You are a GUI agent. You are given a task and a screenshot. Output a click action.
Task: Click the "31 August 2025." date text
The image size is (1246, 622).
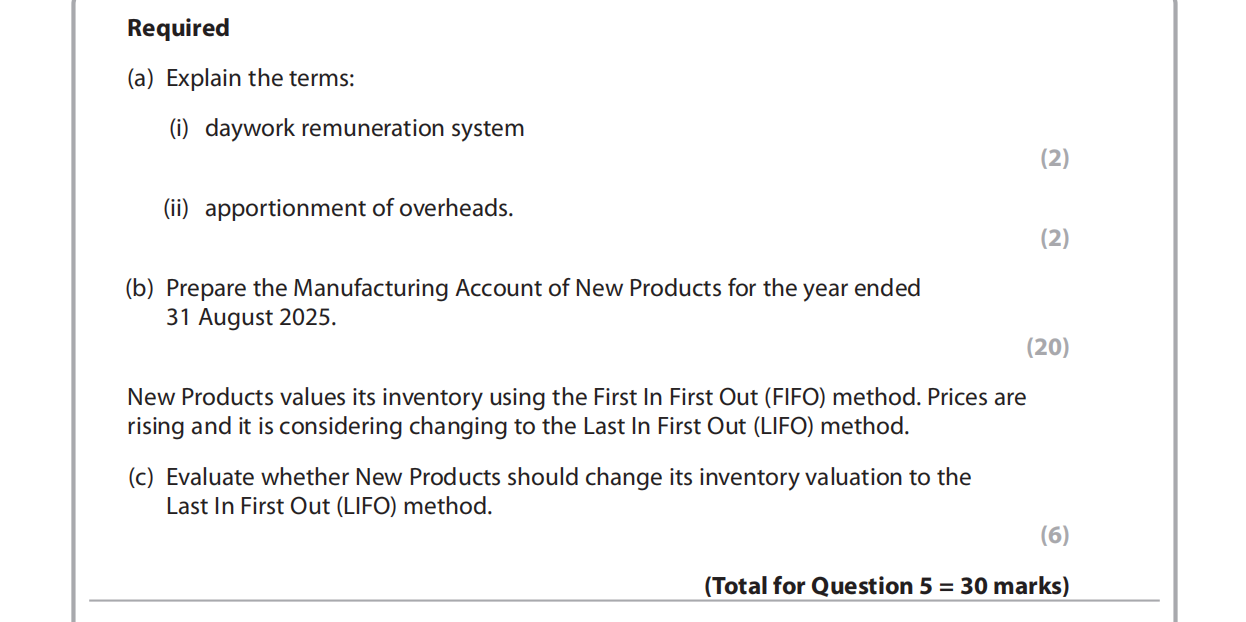point(251,318)
